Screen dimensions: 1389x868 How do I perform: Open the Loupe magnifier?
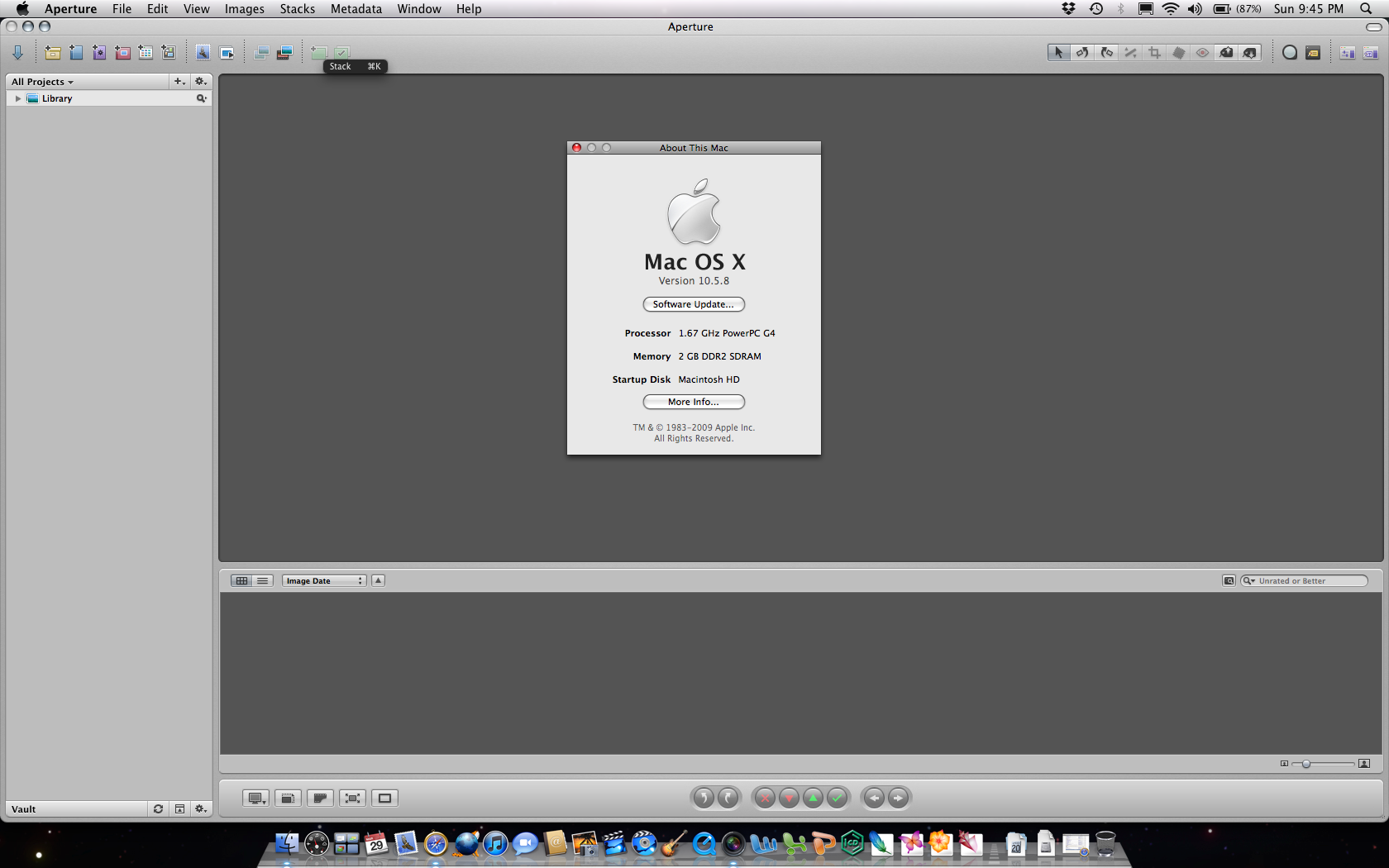coord(1290,53)
